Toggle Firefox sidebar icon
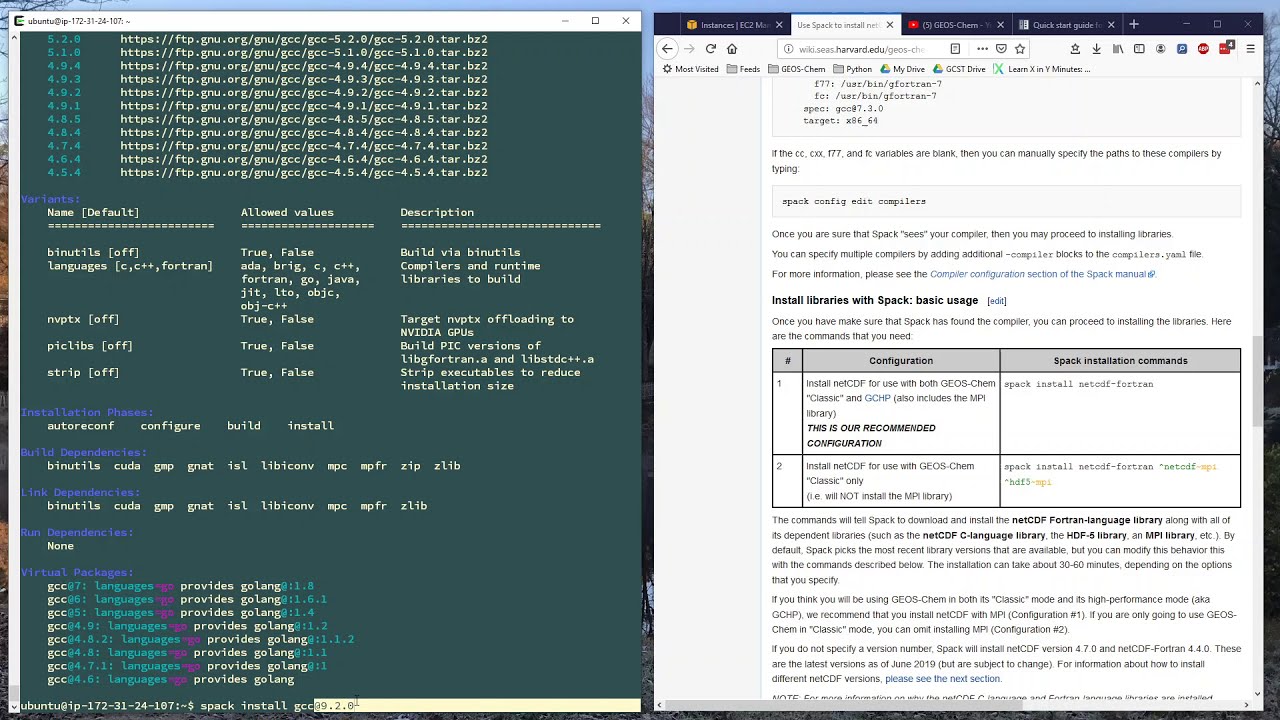This screenshot has height=720, width=1280. 1139,49
